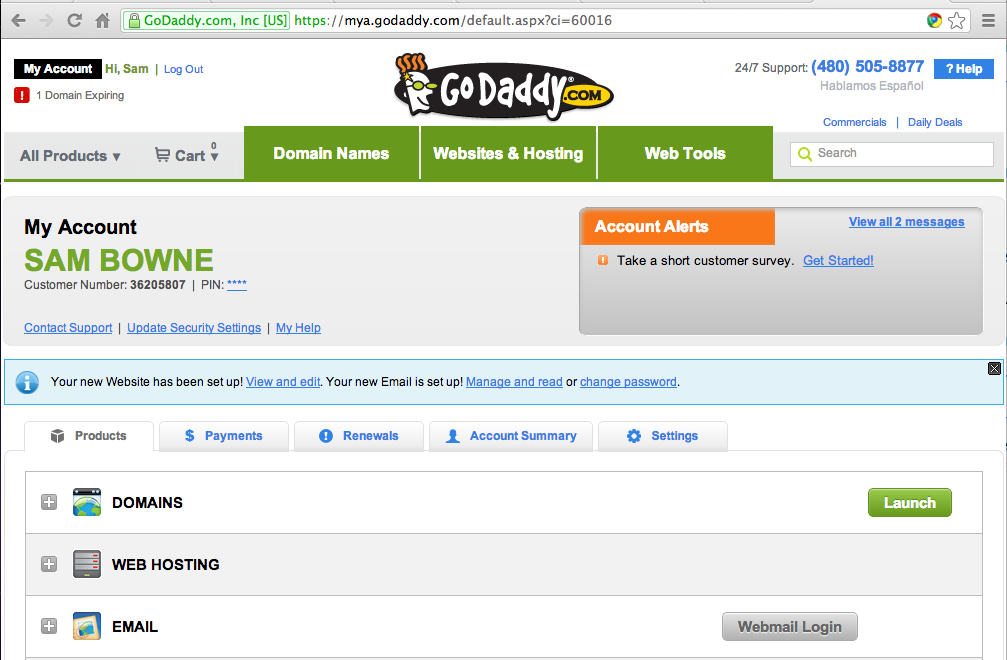The height and width of the screenshot is (660, 1007).
Task: Click the browser address bar URL
Action: 453,21
